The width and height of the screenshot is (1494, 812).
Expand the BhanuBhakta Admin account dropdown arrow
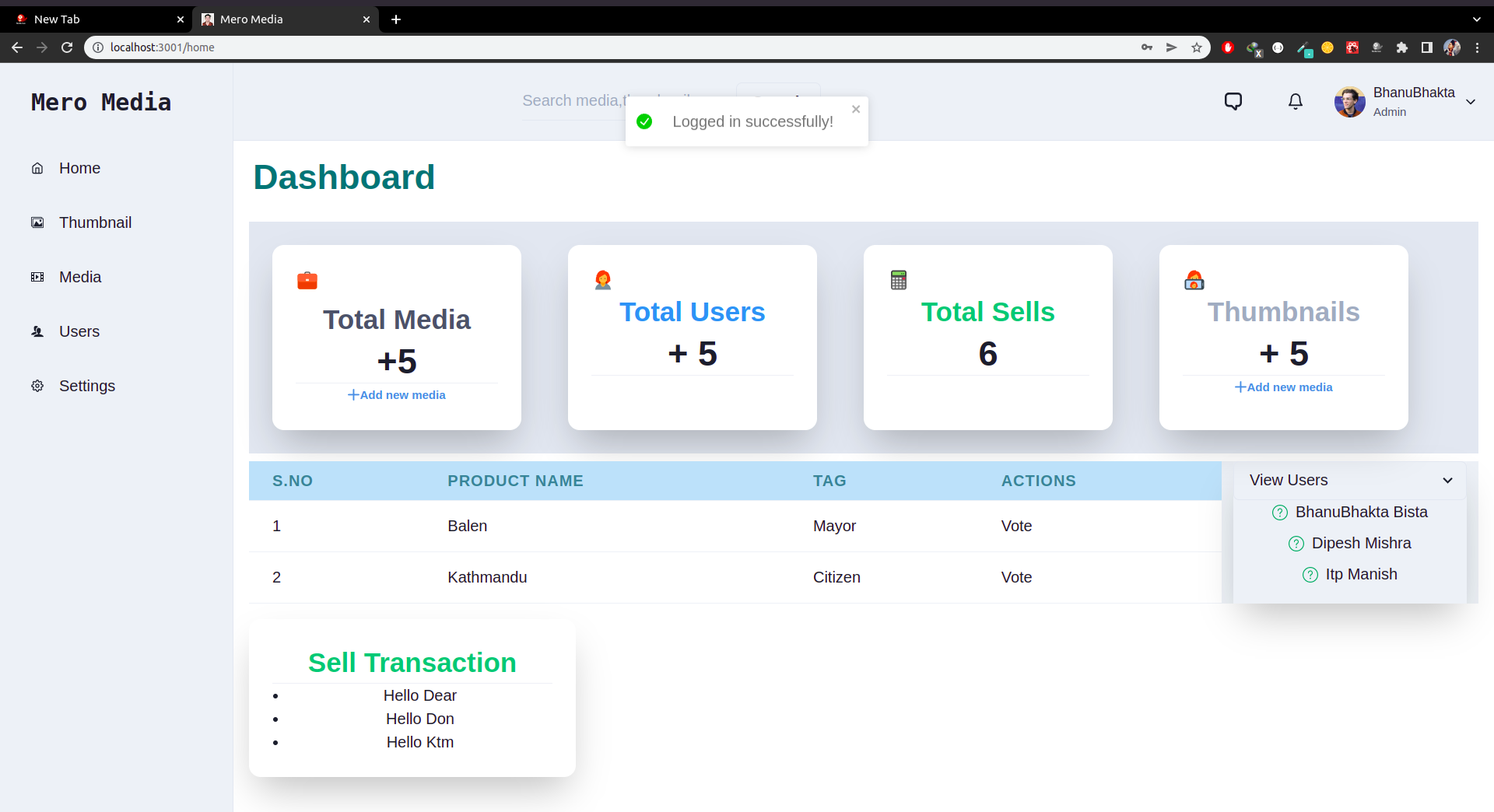1471,102
